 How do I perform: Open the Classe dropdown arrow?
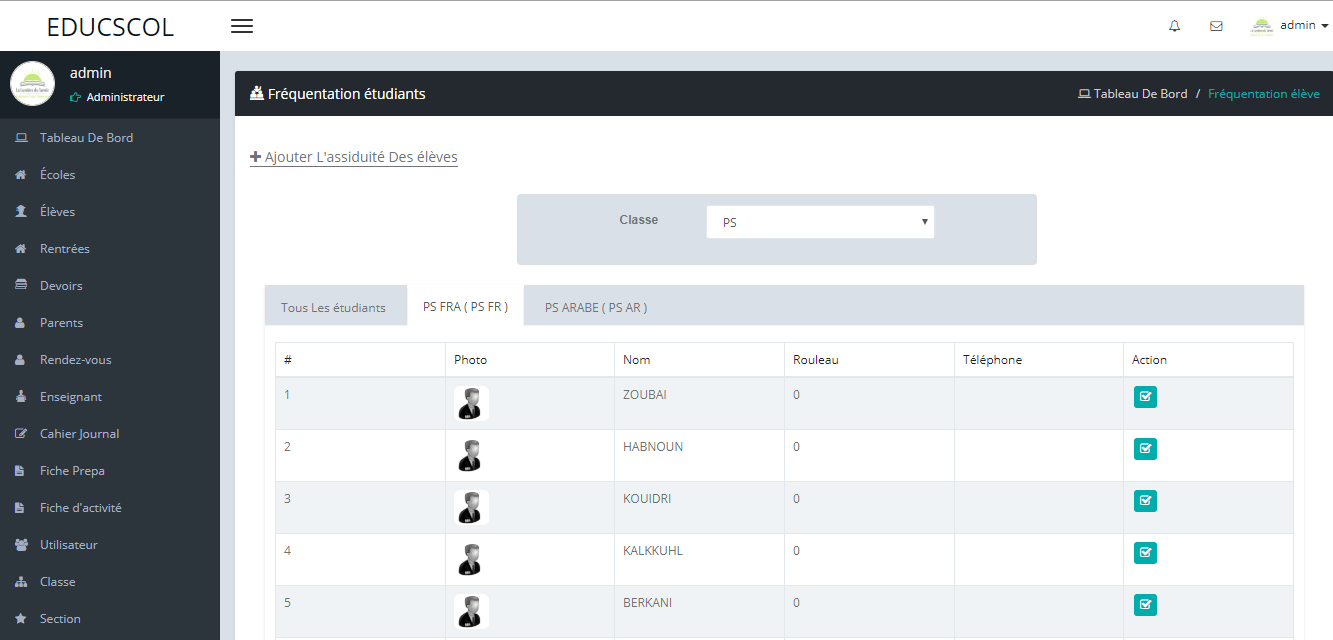[x=924, y=221]
